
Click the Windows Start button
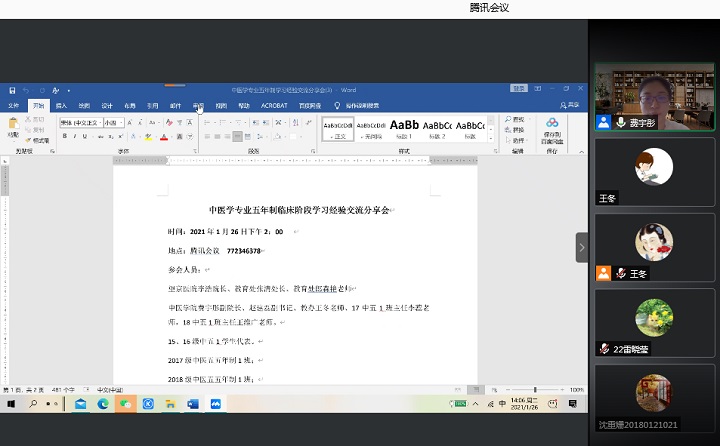(x=12, y=404)
